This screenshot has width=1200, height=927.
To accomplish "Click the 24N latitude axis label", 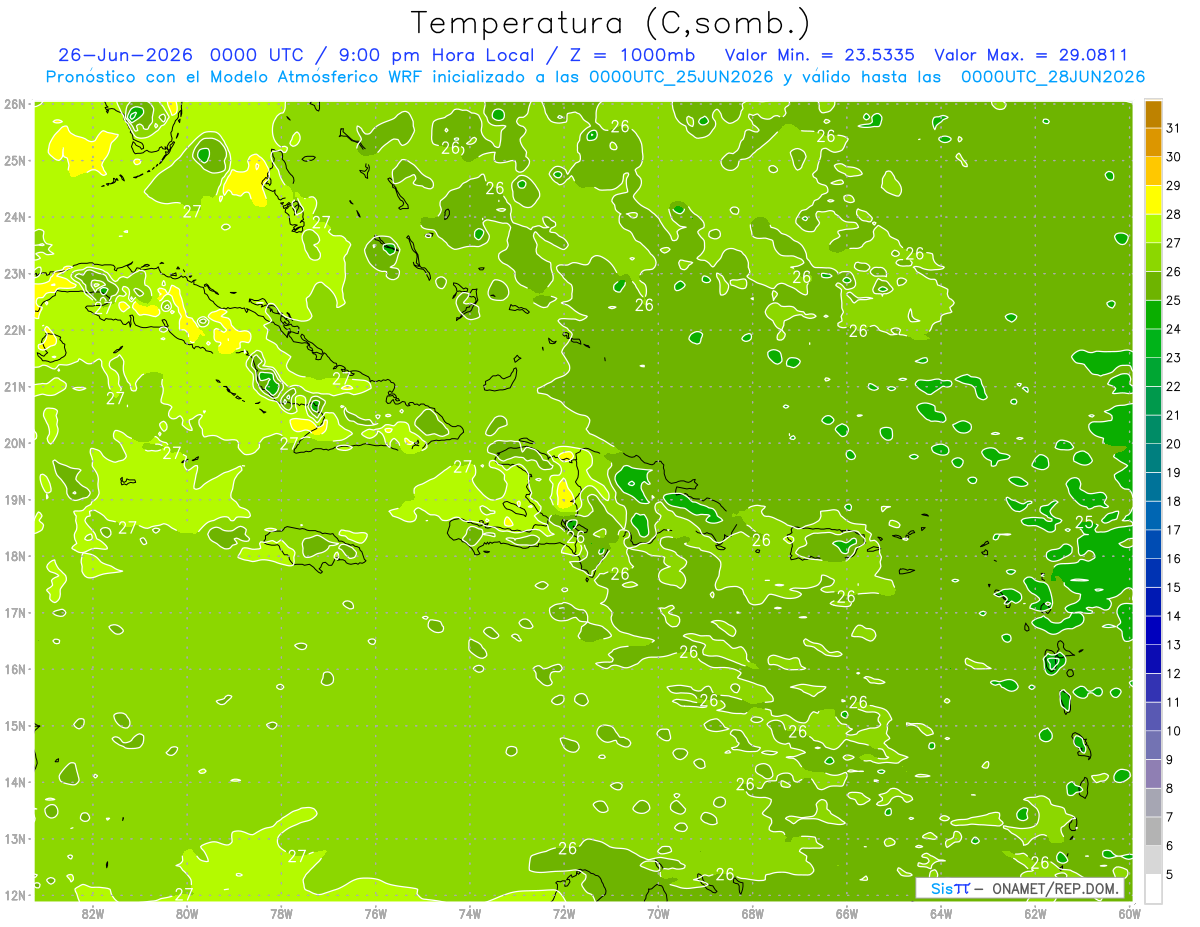I will 15,216.
